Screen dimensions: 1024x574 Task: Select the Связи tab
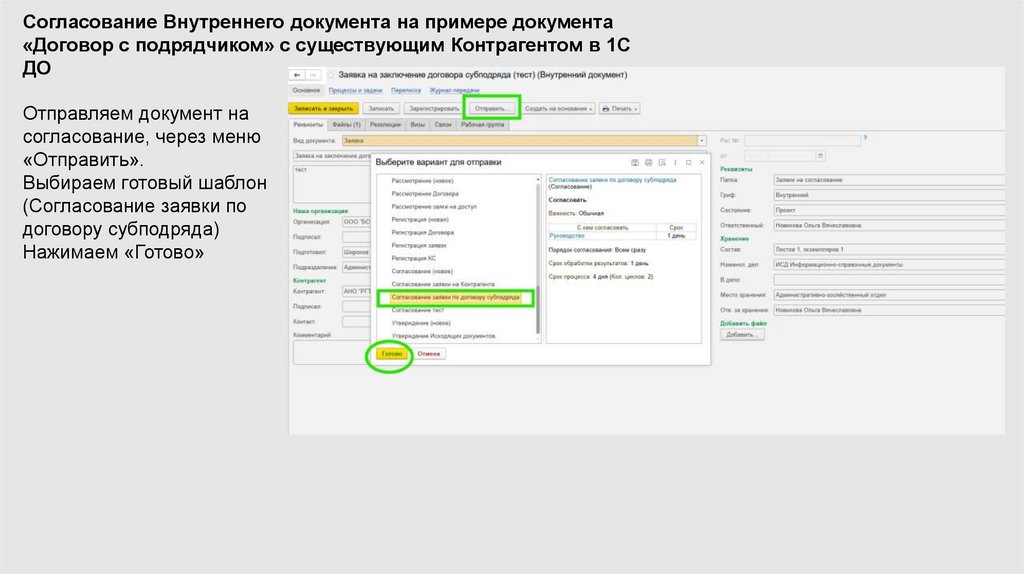point(443,125)
